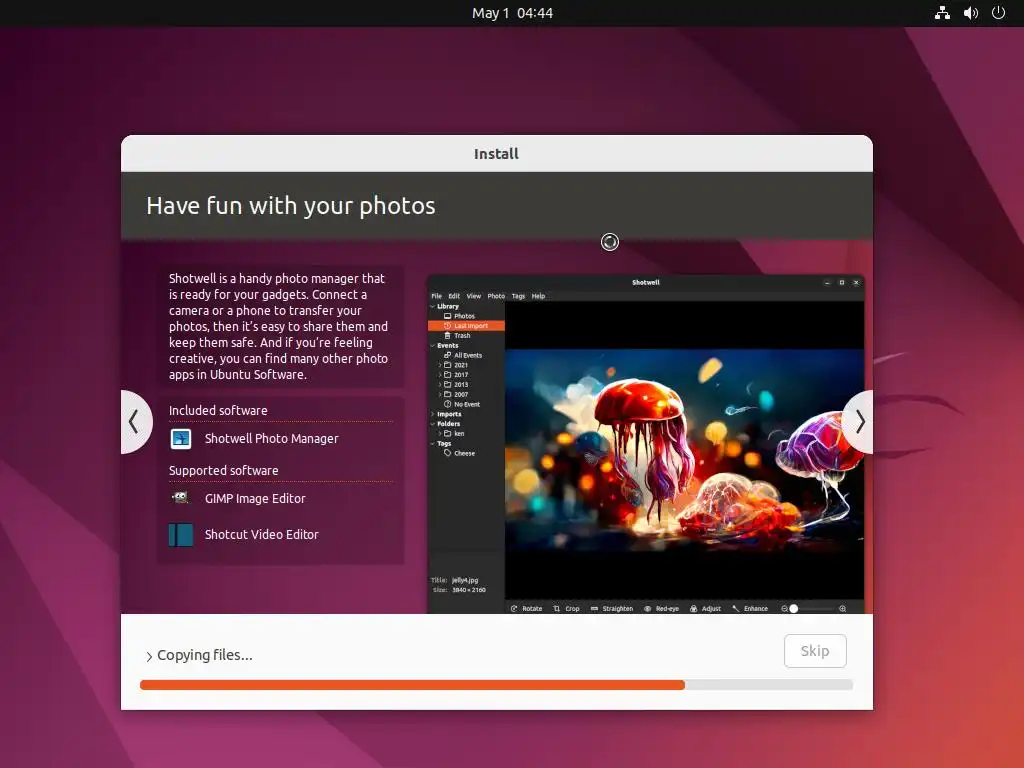The image size is (1024, 768).
Task: Click the volume speaker icon in top bar
Action: pyautogui.click(x=970, y=13)
